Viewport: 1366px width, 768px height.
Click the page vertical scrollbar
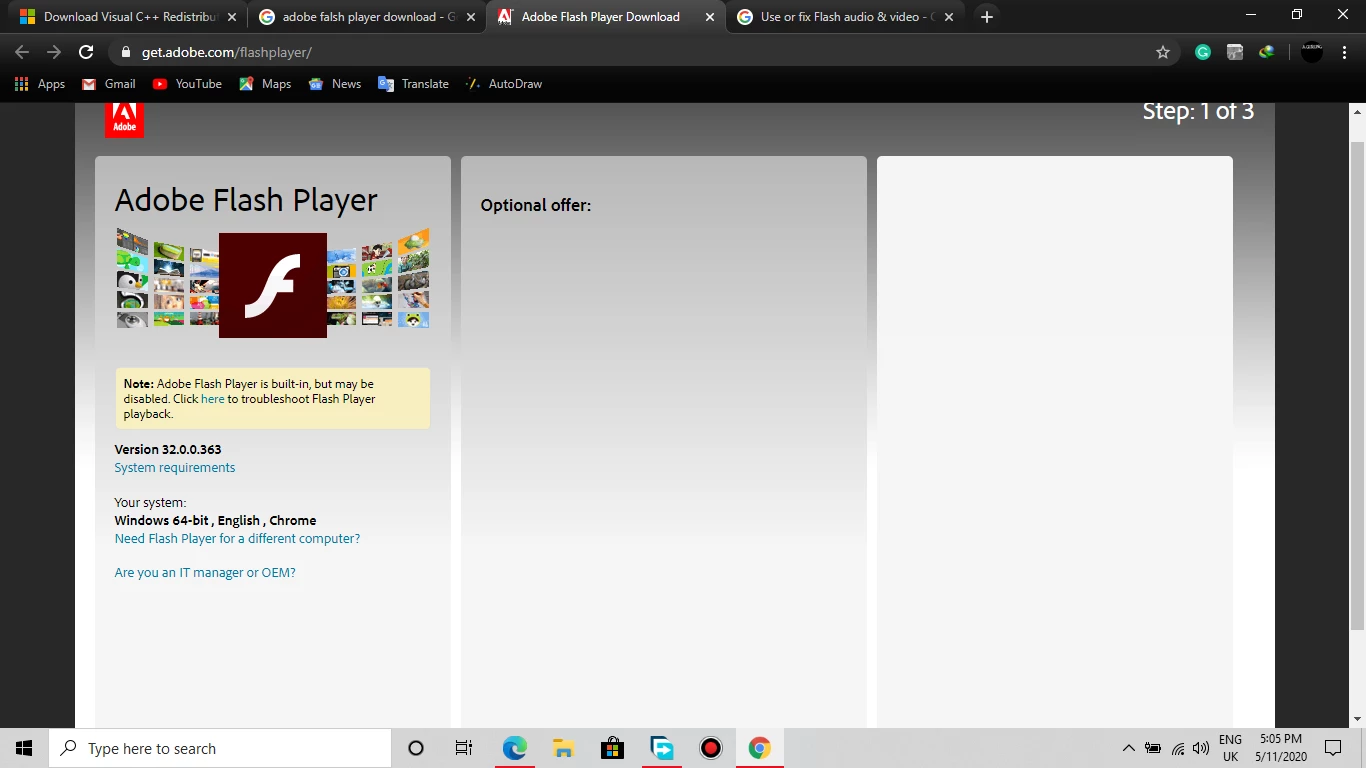(1357, 385)
